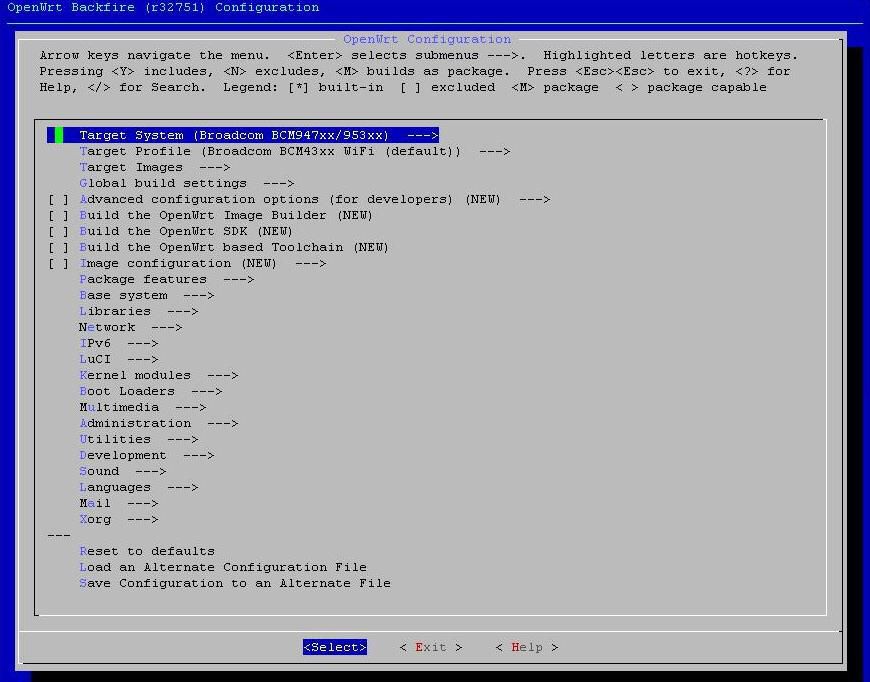870x682 pixels.
Task: Choose Reset to defaults
Action: 146,552
